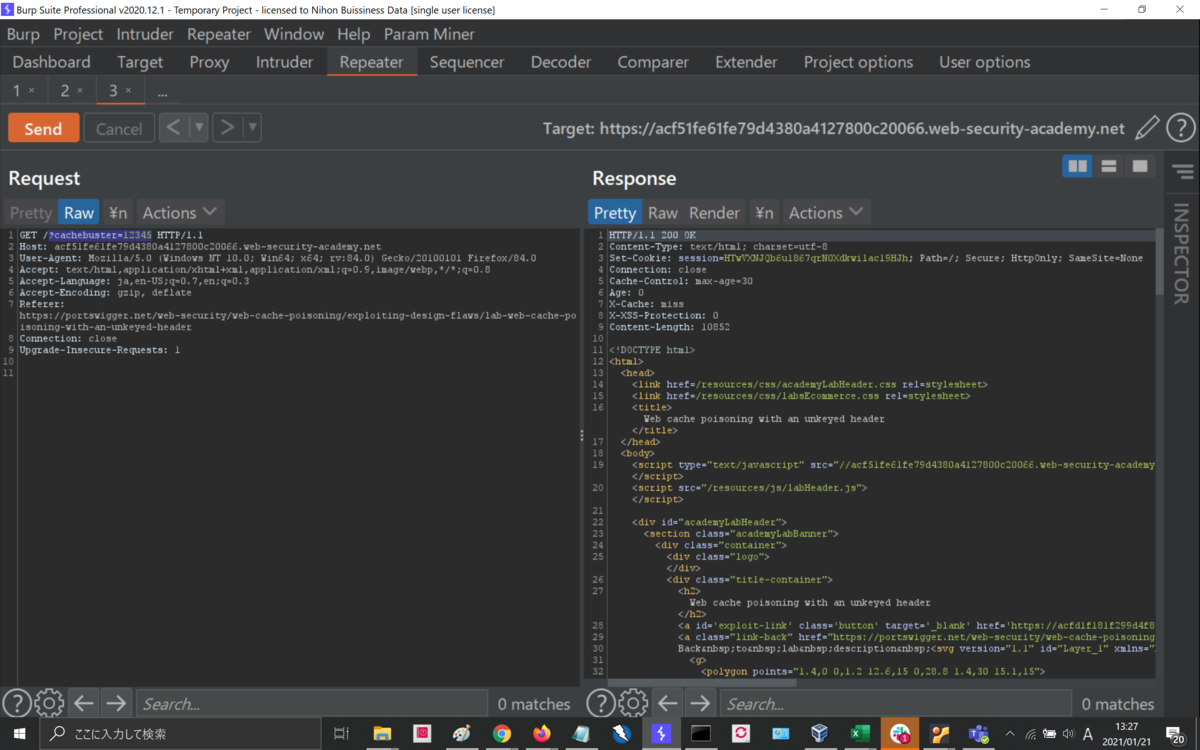Viewport: 1200px width, 750px height.
Task: Open the Param Miner menu
Action: 430,34
